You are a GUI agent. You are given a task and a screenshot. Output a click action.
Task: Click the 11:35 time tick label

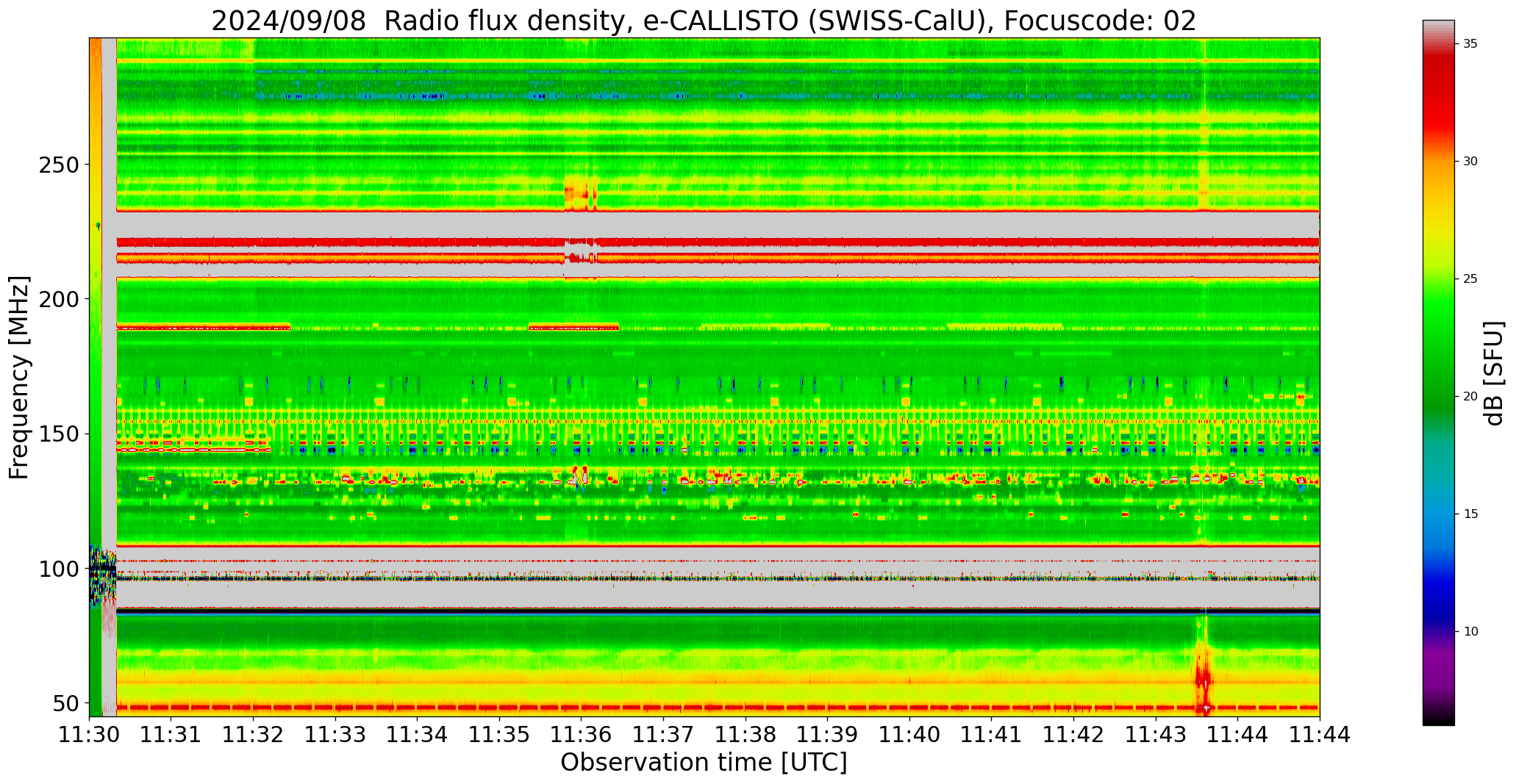click(499, 734)
